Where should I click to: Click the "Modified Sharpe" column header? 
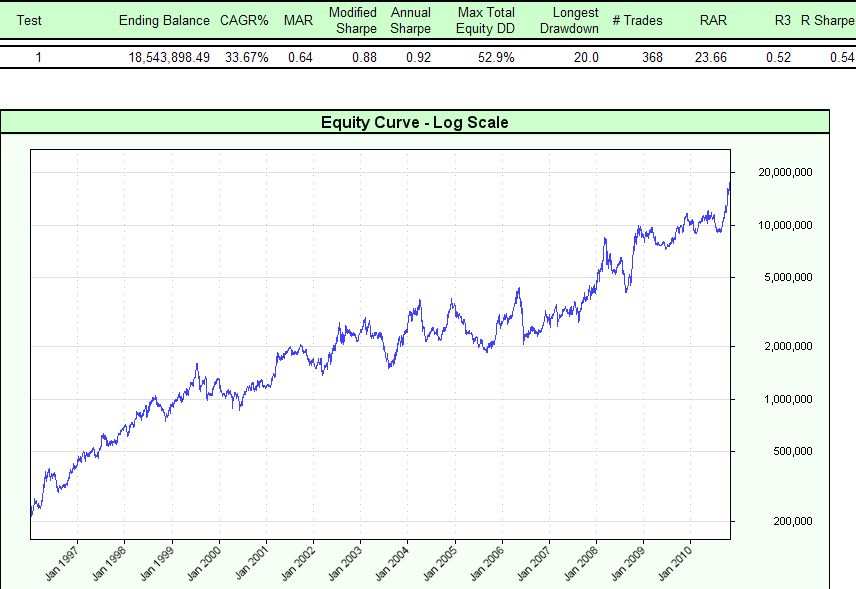tap(352, 20)
